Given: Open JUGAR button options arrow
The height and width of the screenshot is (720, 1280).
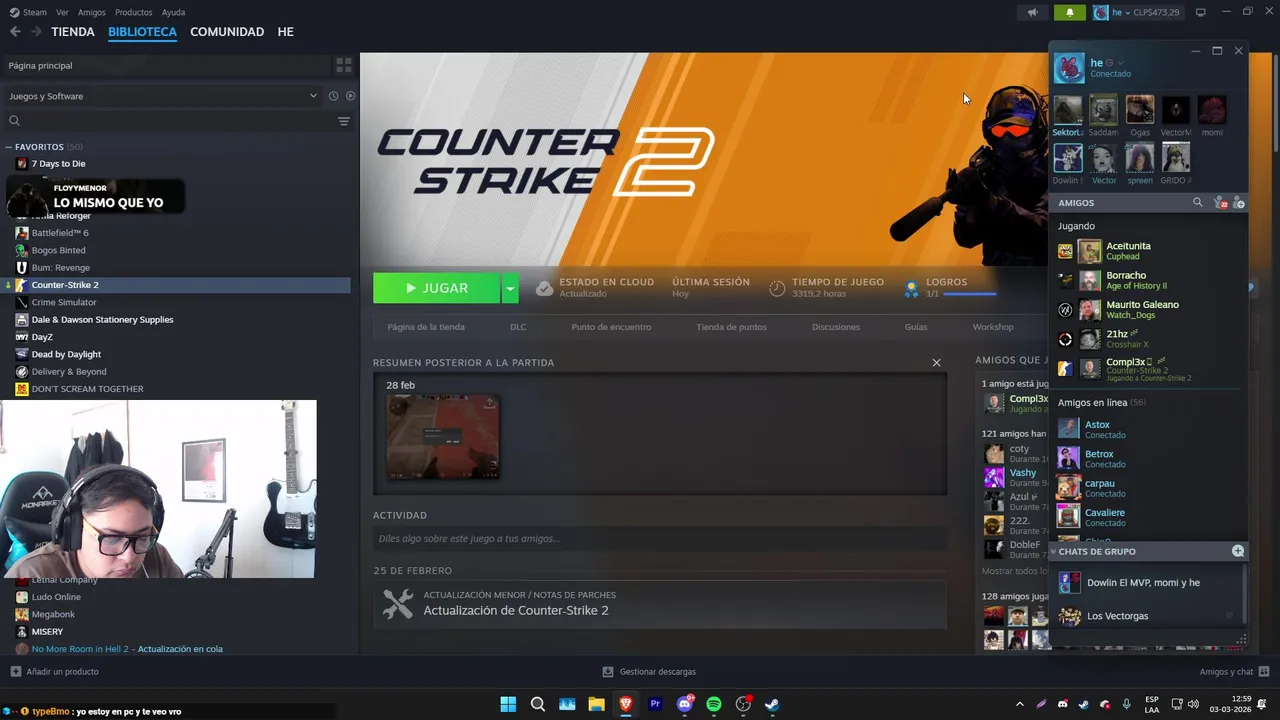Looking at the screenshot, I should pos(510,288).
